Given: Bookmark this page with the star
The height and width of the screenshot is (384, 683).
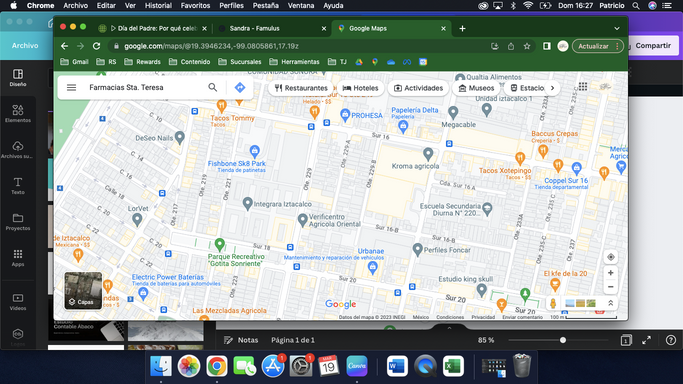Looking at the screenshot, I should (x=527, y=46).
